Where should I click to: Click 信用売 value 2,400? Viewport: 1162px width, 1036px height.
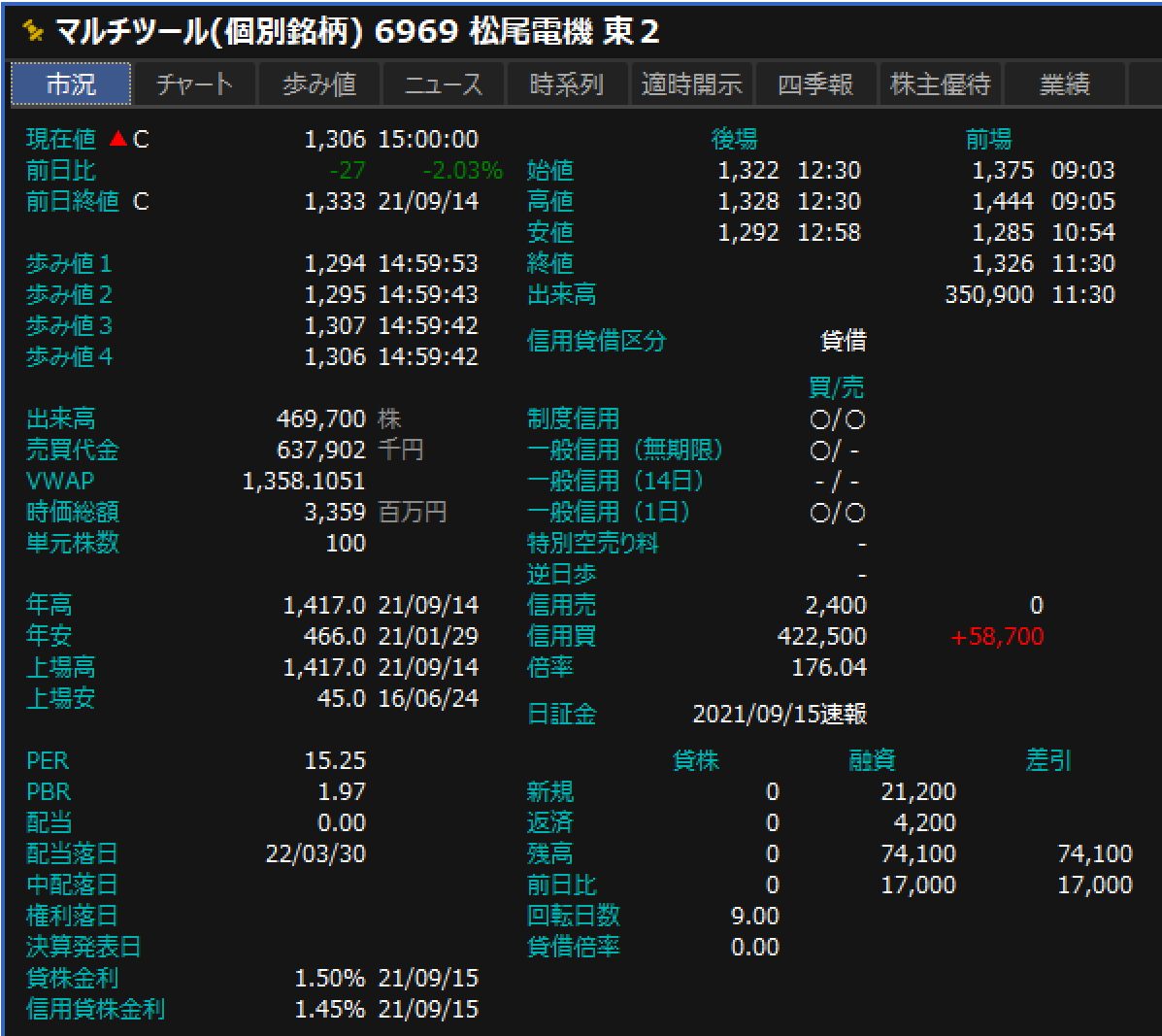[x=836, y=606]
